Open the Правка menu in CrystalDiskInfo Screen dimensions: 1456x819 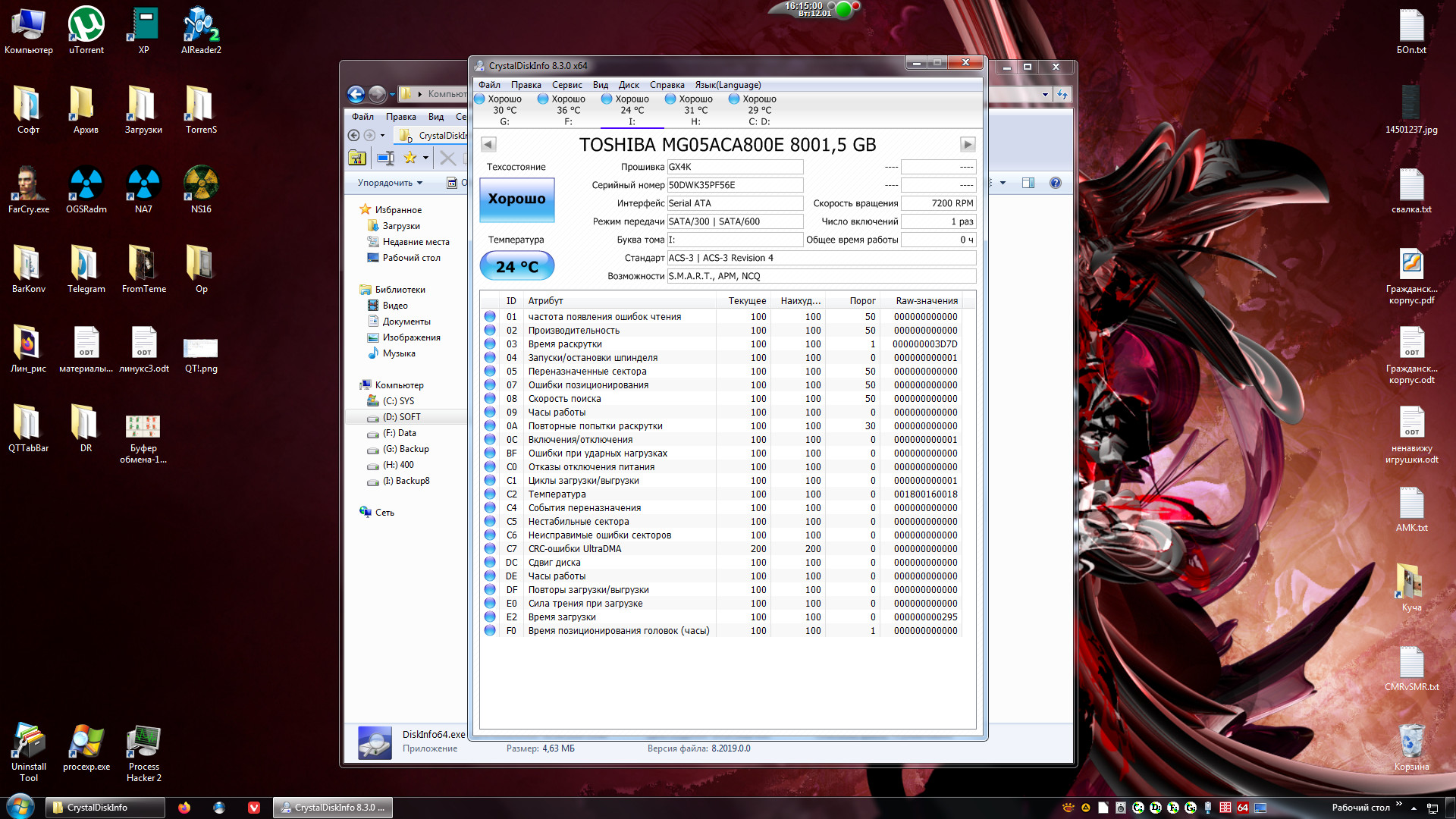click(526, 85)
